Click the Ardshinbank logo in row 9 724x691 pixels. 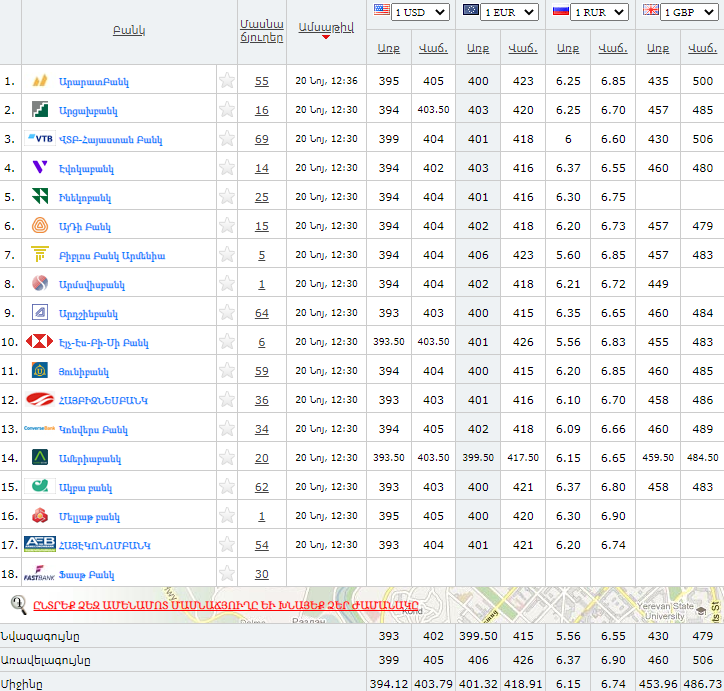click(x=40, y=312)
